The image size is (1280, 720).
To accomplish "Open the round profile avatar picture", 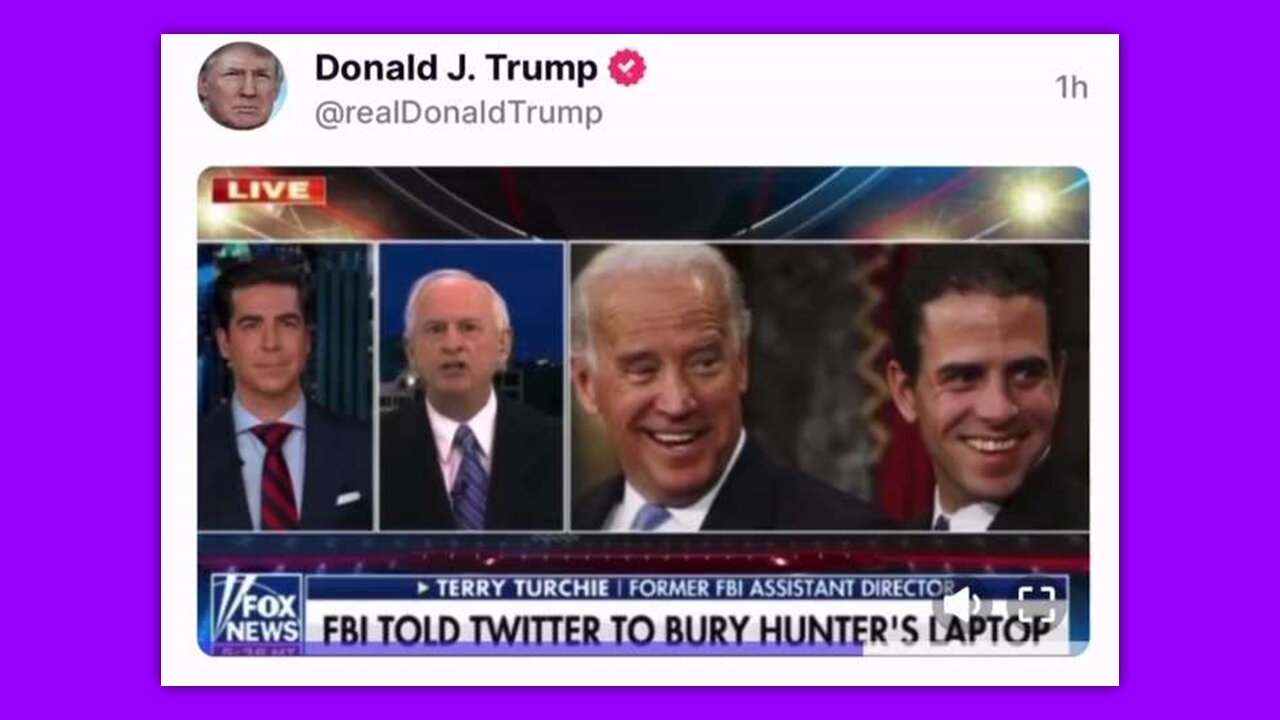I will [x=241, y=86].
